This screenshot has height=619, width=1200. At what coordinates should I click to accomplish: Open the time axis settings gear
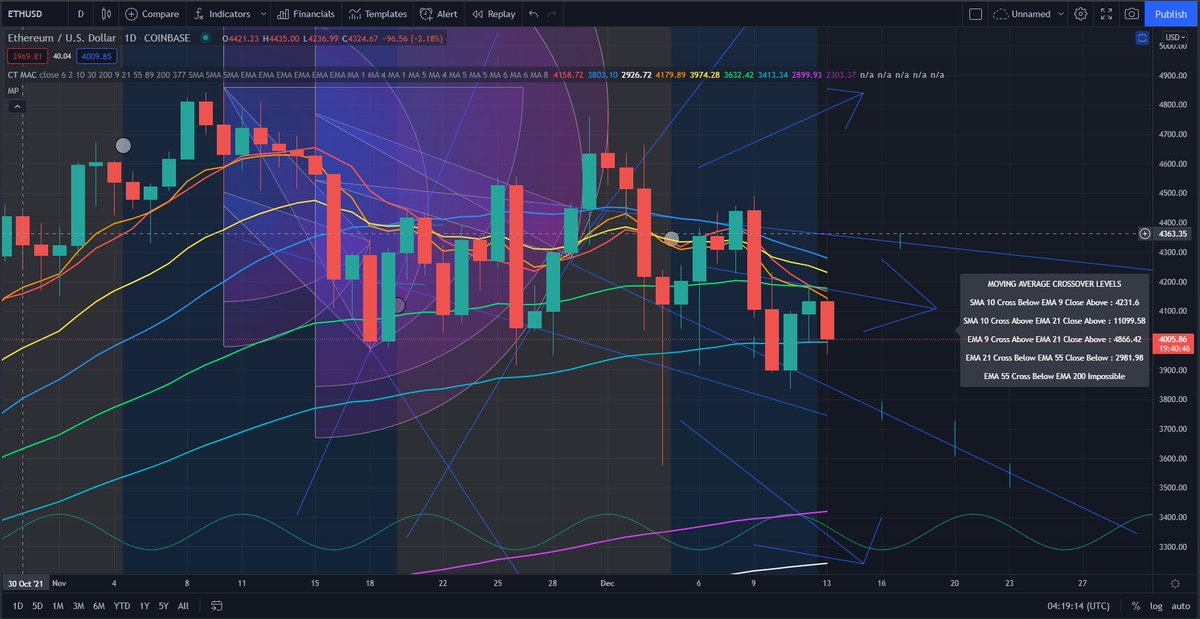pyautogui.click(x=1175, y=582)
